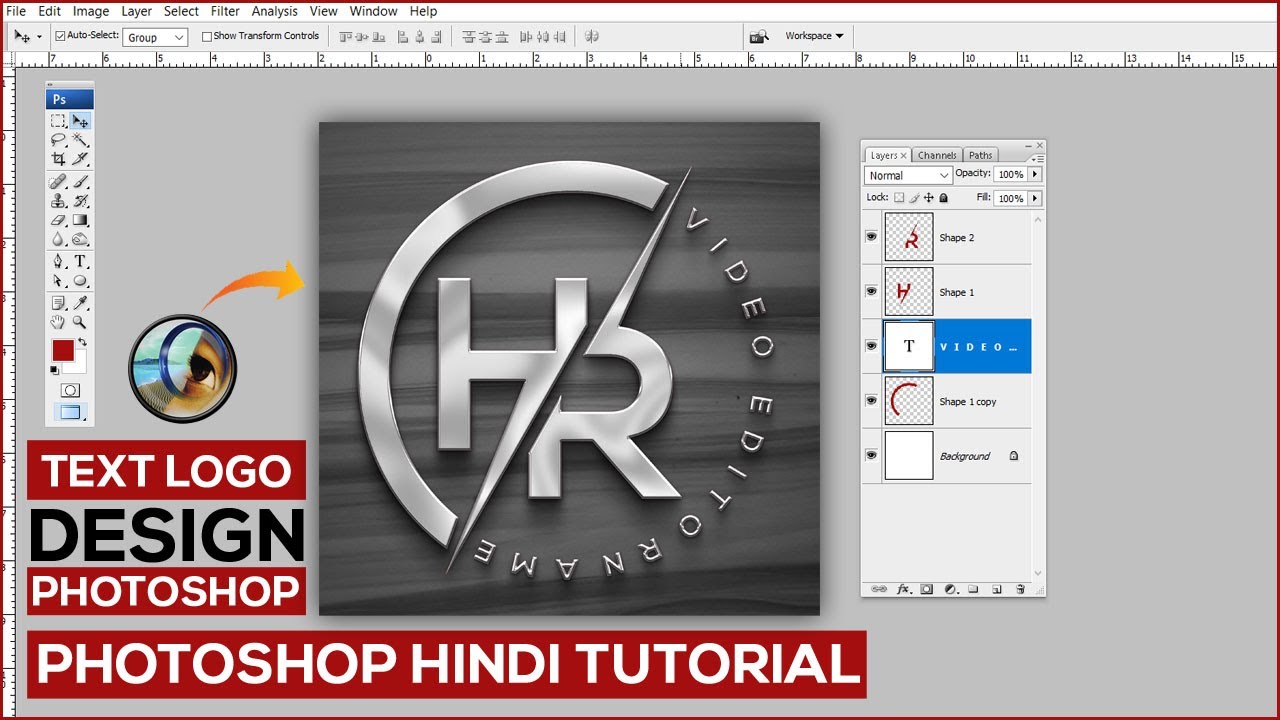Select the Rectangular Marquee tool

(x=59, y=121)
